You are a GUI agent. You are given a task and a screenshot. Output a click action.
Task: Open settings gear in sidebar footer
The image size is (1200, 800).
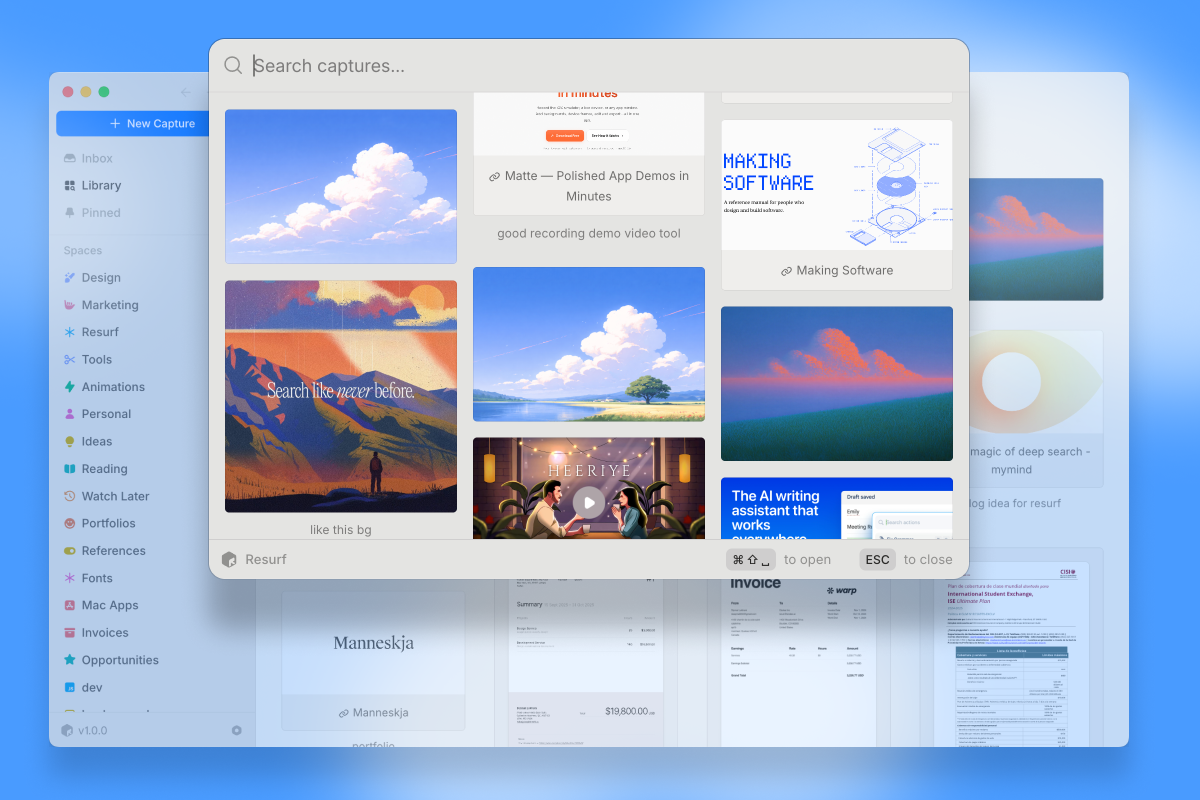pos(237,730)
